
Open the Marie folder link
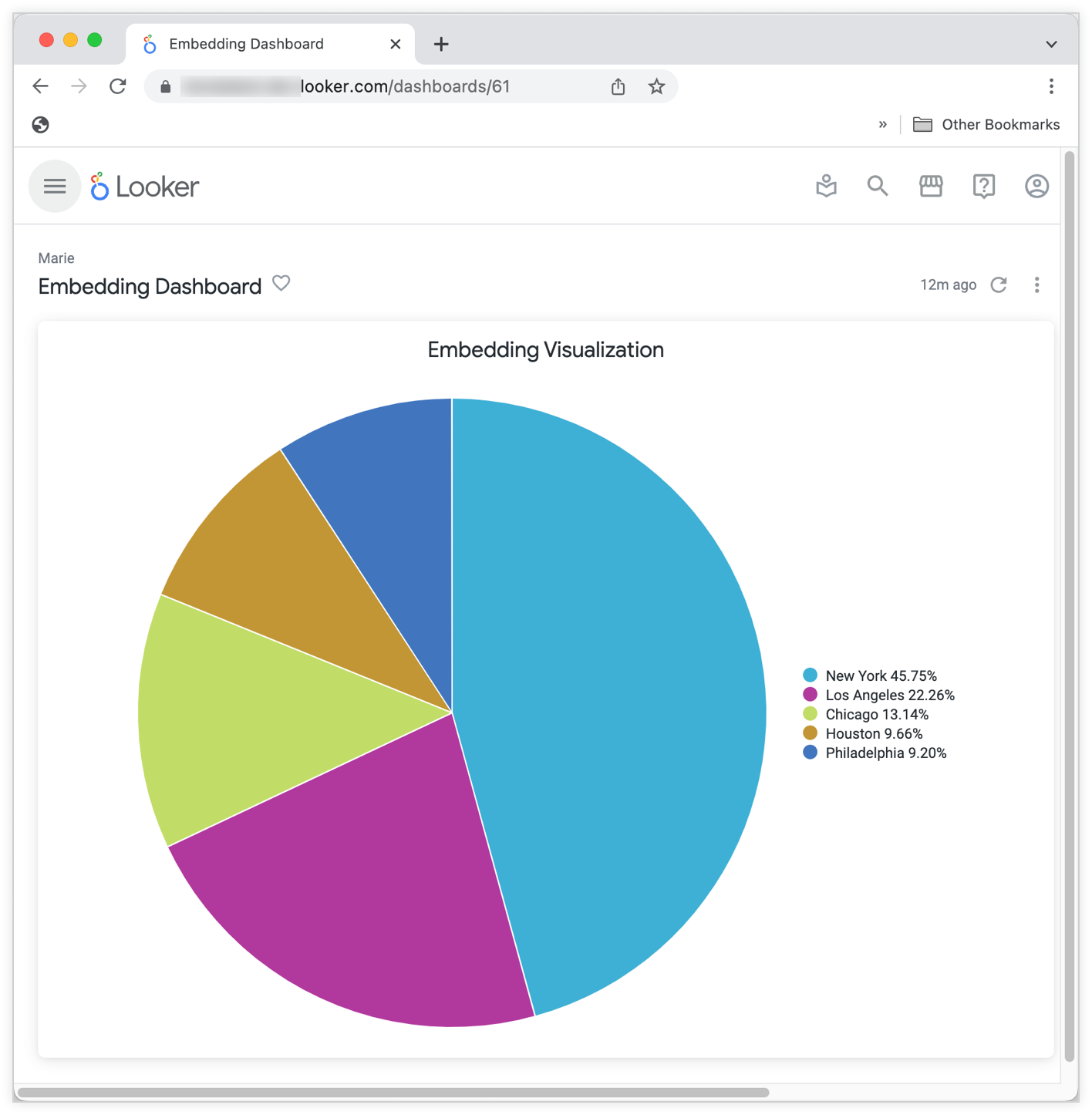pos(56,258)
